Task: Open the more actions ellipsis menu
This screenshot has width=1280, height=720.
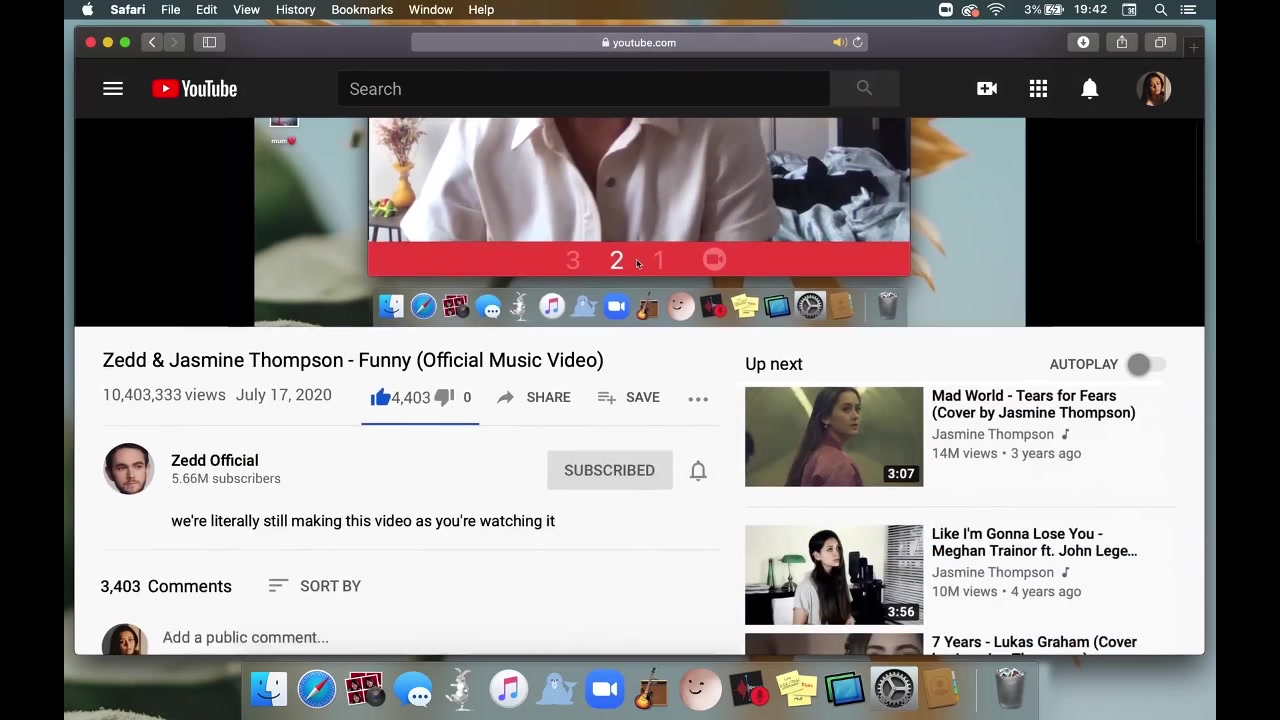Action: coord(698,398)
